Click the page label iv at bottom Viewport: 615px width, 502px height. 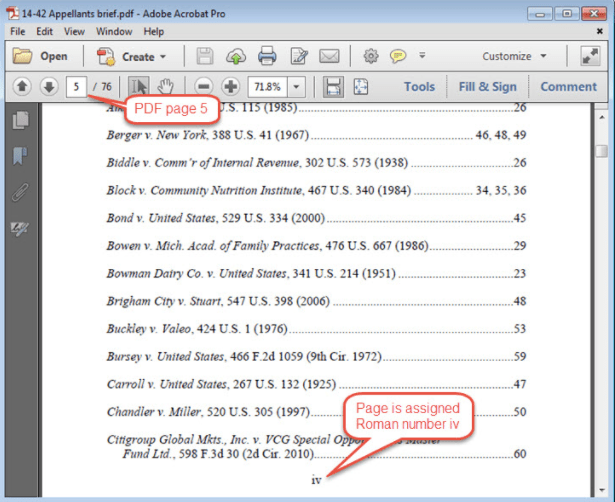point(316,480)
